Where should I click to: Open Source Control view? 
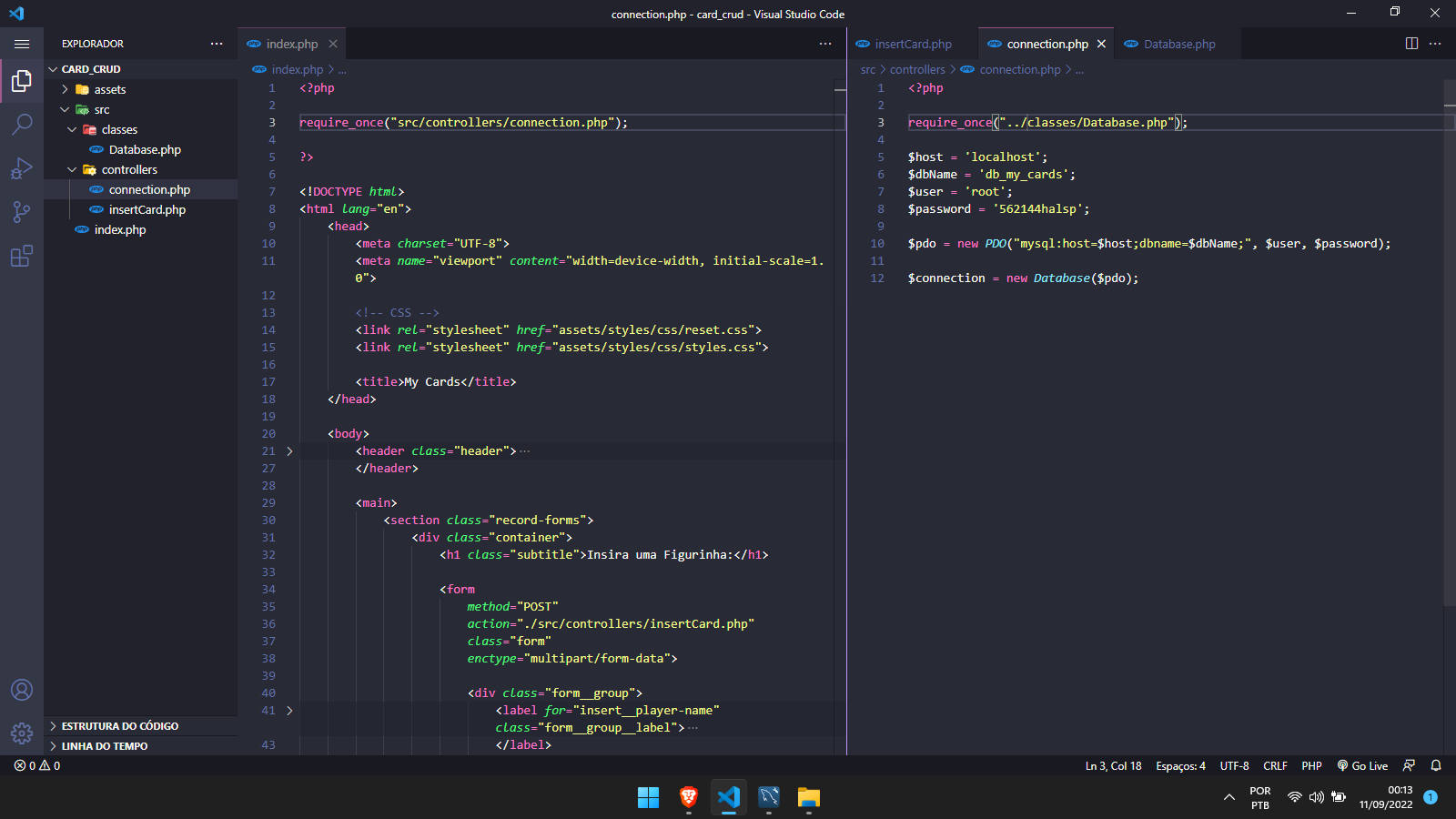(22, 212)
